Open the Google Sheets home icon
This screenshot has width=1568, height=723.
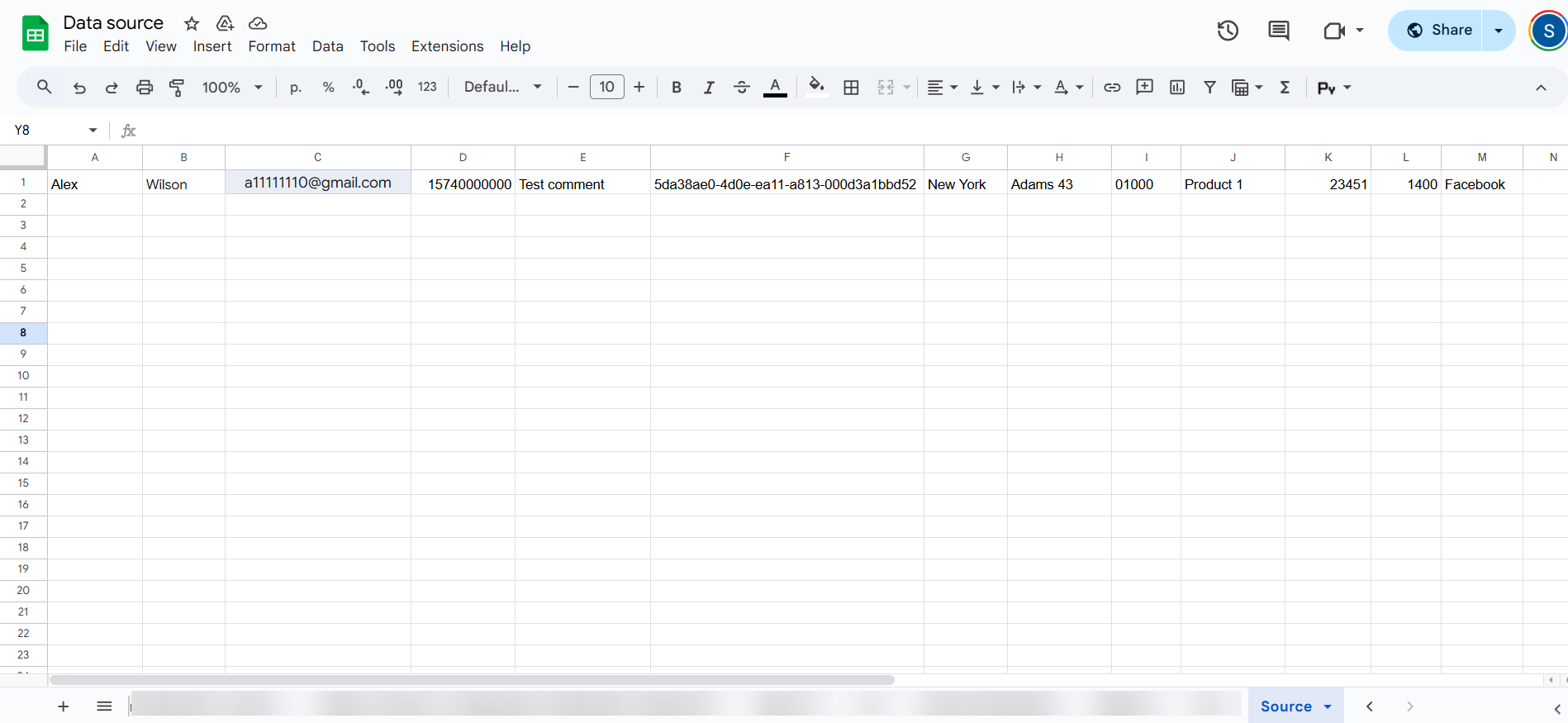tap(35, 34)
